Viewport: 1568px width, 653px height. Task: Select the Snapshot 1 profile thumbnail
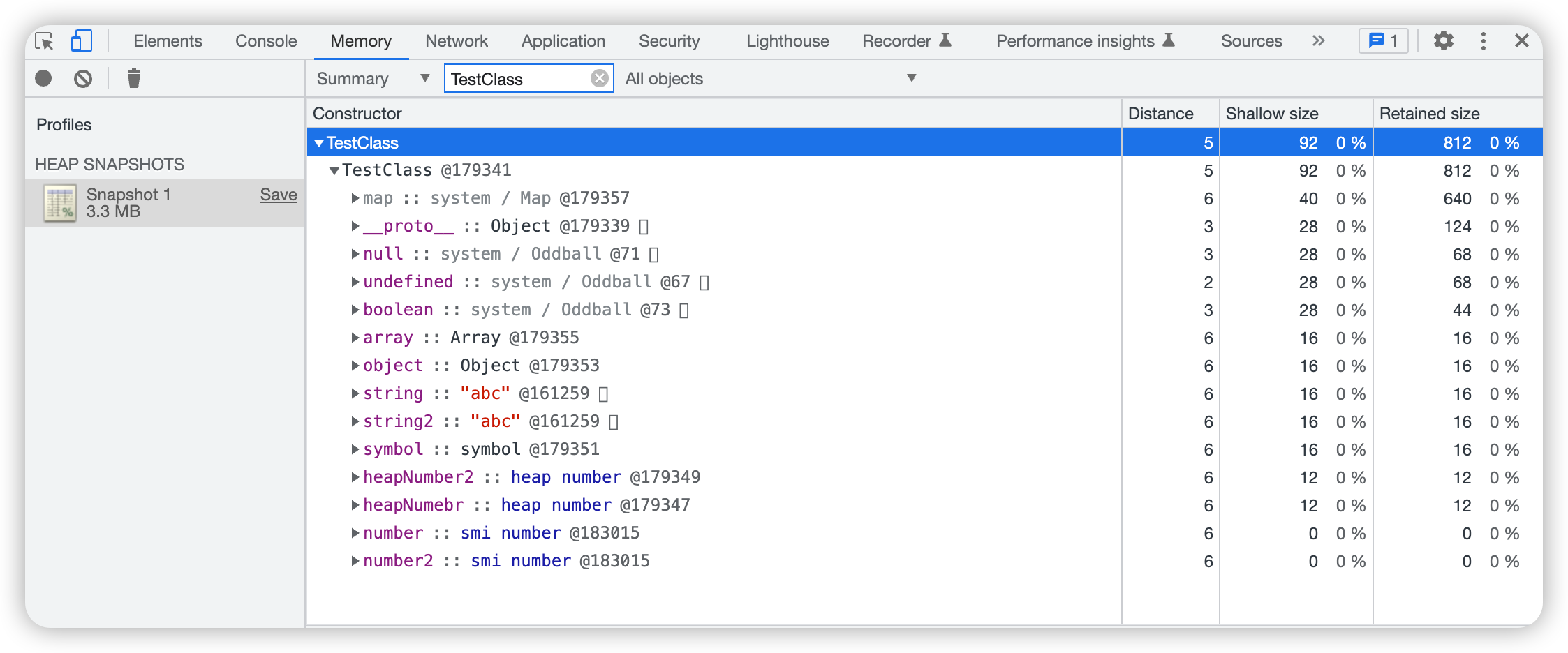pyautogui.click(x=60, y=203)
